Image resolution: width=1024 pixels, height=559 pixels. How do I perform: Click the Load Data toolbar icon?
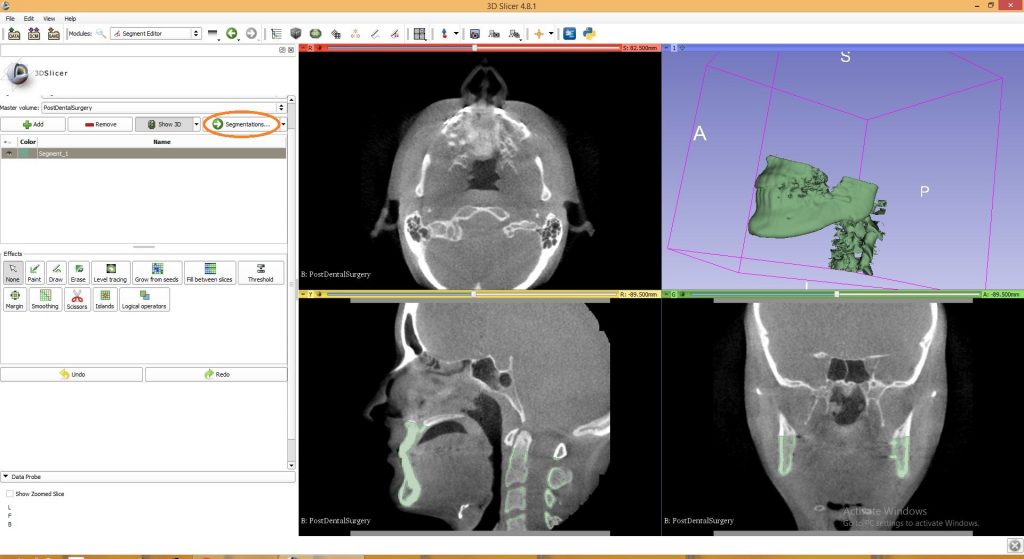click(x=14, y=33)
